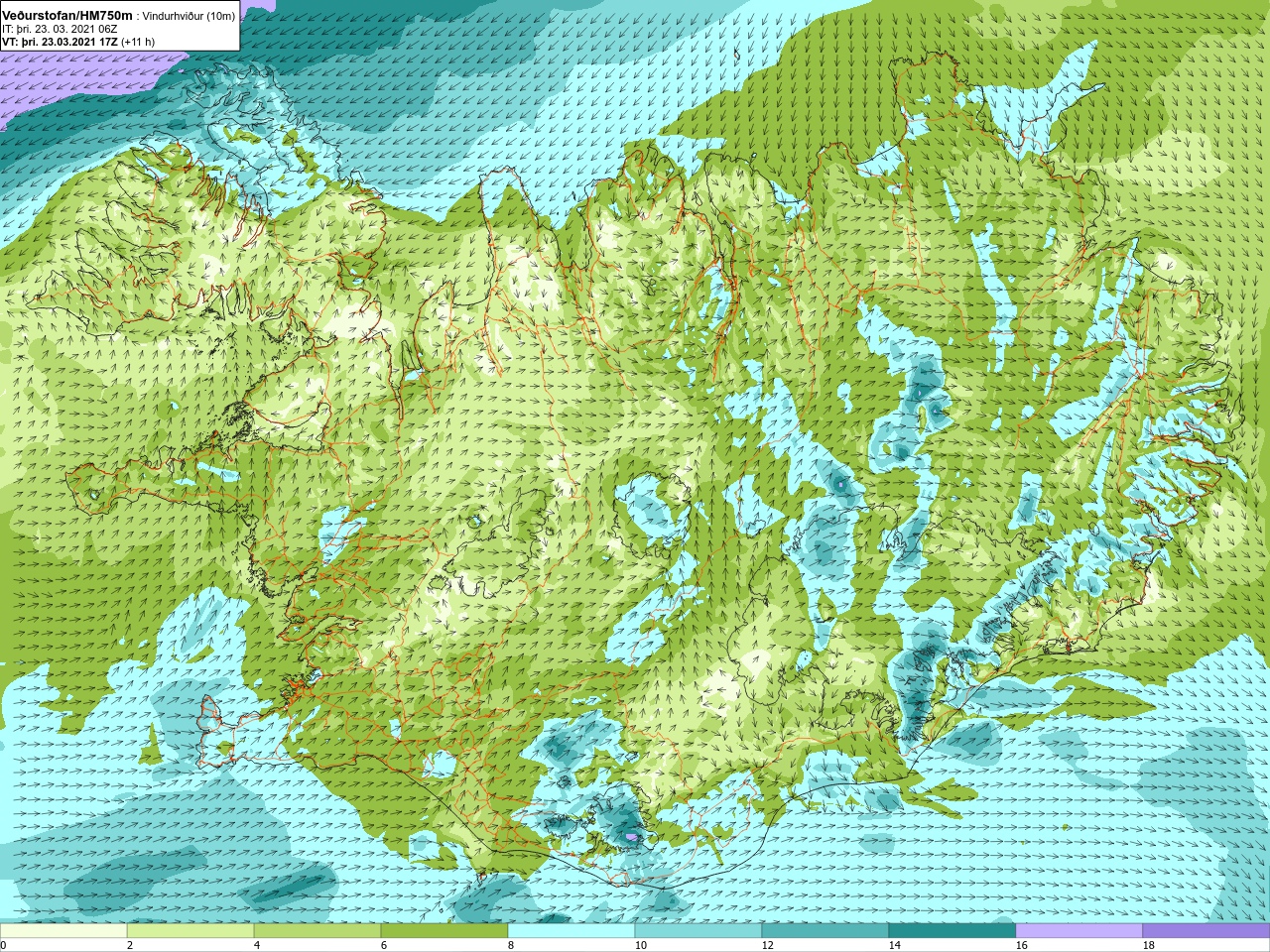Click the legend scale number "16"
The width and height of the screenshot is (1270, 952).
[1021, 945]
